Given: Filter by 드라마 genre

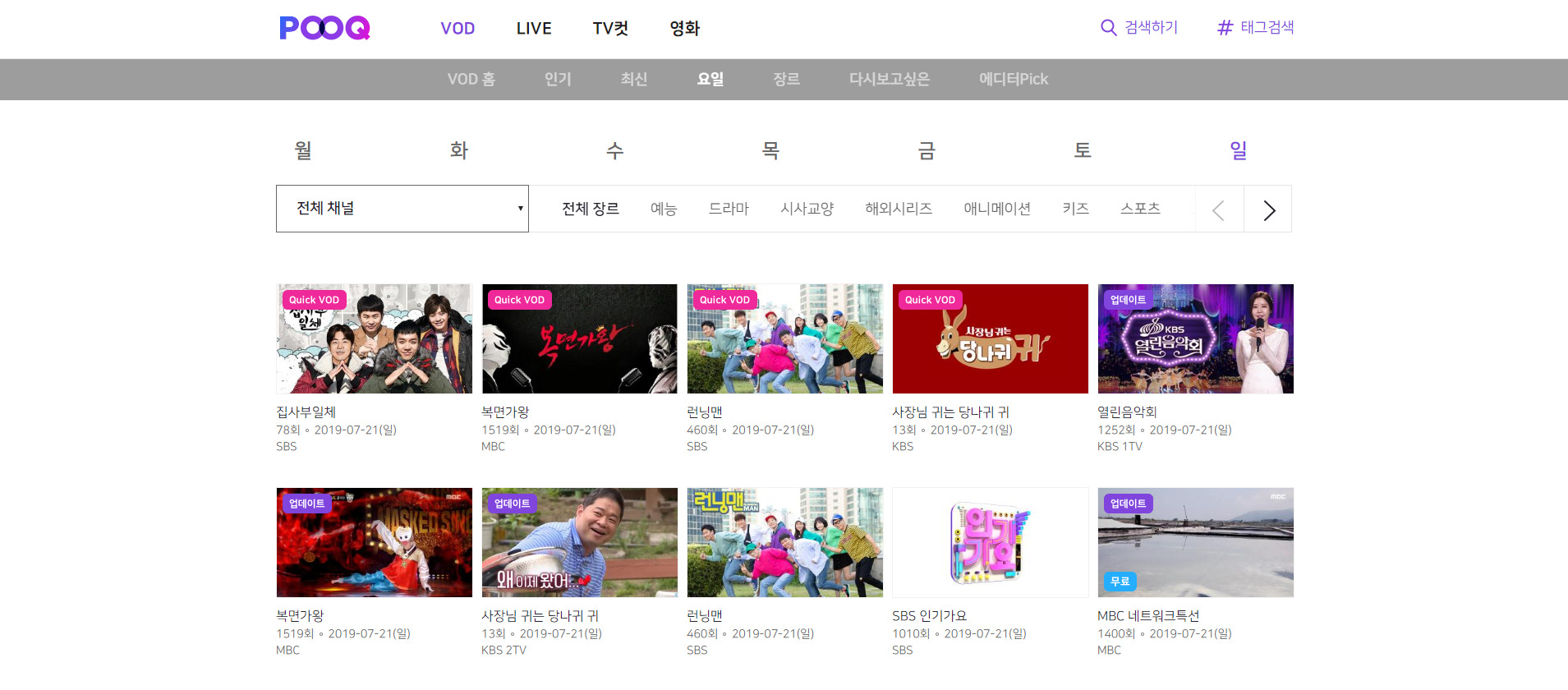Looking at the screenshot, I should pos(729,209).
